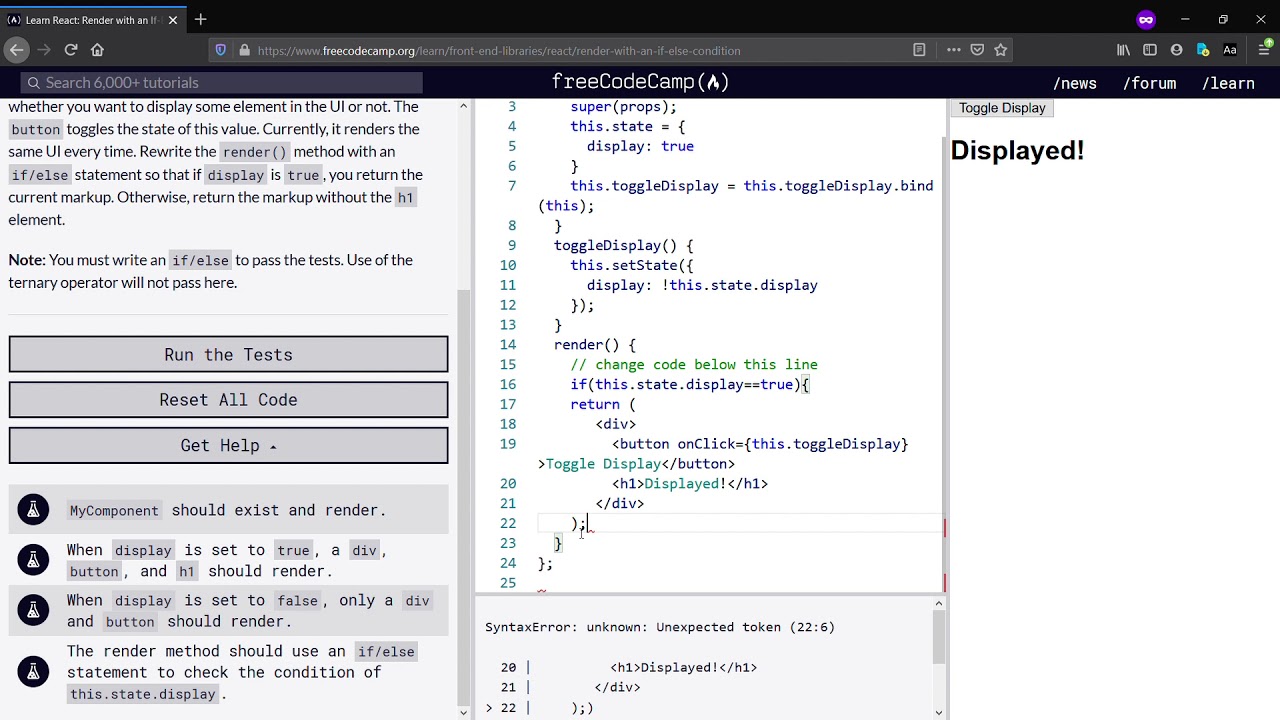Click the Displayed! heading in preview
Viewport: 1280px width, 720px height.
pyautogui.click(x=1017, y=151)
